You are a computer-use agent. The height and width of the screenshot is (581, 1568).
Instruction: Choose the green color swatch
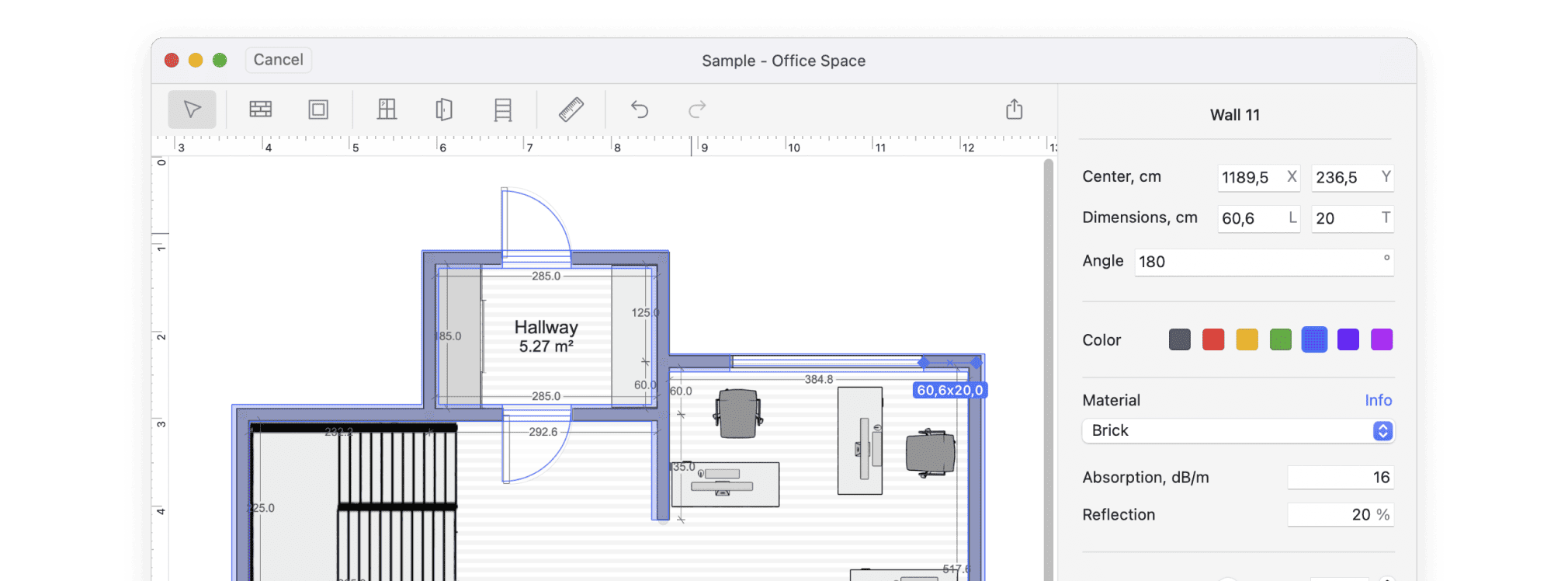pyautogui.click(x=1280, y=339)
